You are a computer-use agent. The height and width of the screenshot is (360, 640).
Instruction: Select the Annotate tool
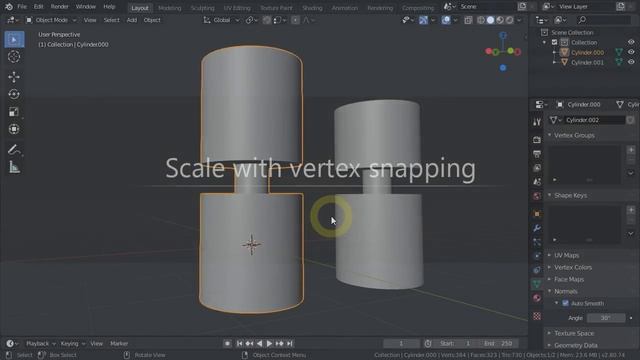pyautogui.click(x=14, y=150)
